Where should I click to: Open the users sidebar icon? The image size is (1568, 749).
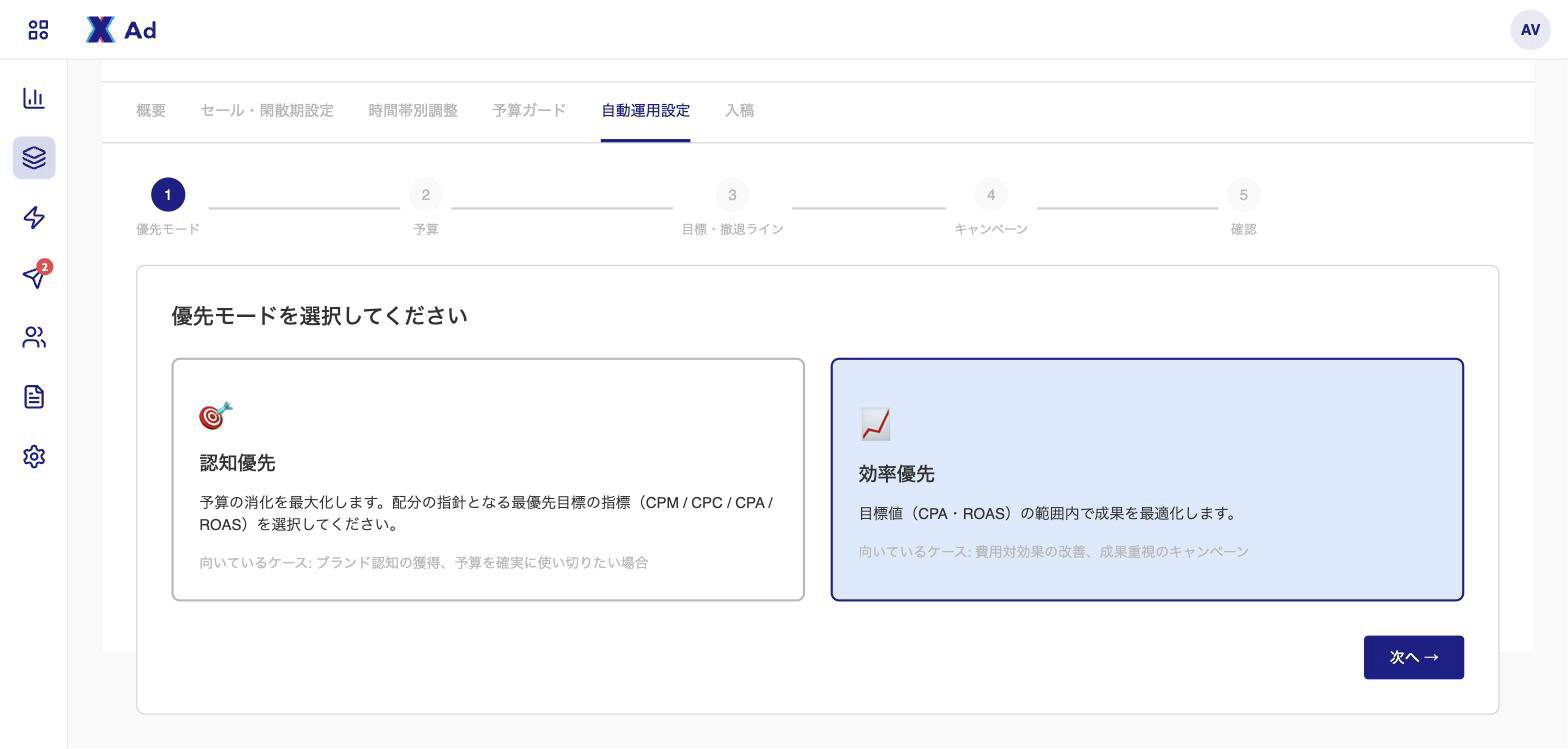(34, 337)
